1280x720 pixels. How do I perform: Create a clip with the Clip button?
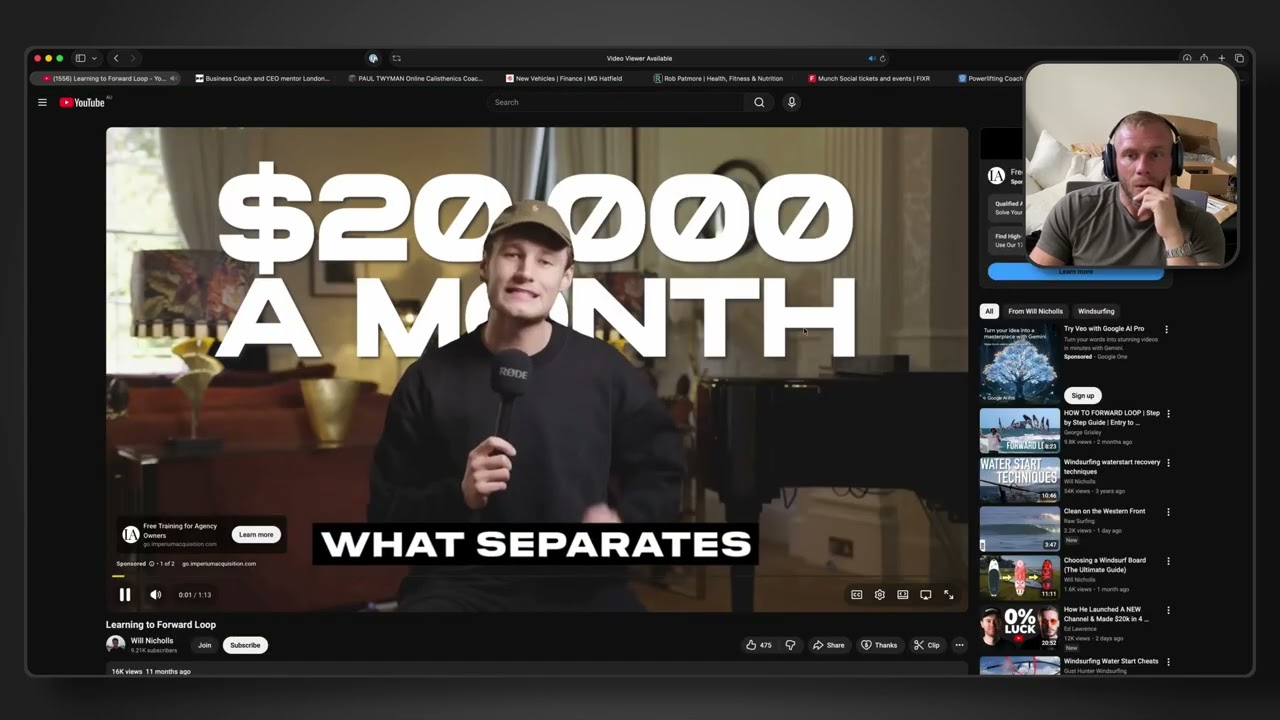[x=927, y=645]
